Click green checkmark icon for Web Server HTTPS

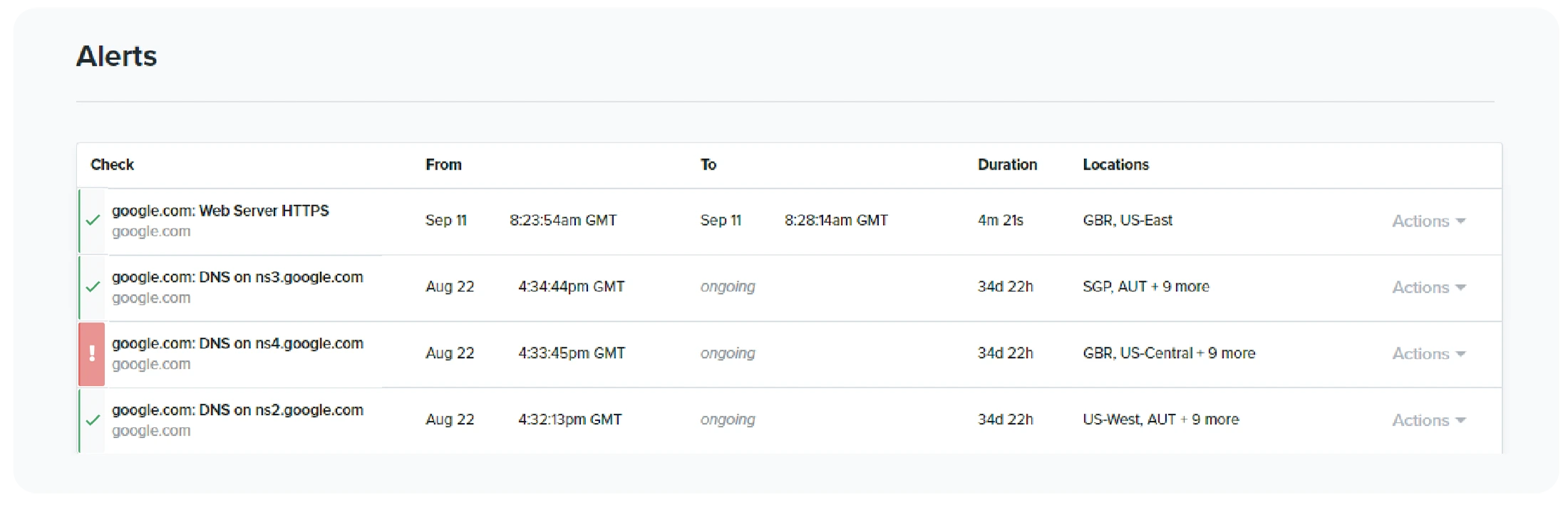click(x=93, y=221)
